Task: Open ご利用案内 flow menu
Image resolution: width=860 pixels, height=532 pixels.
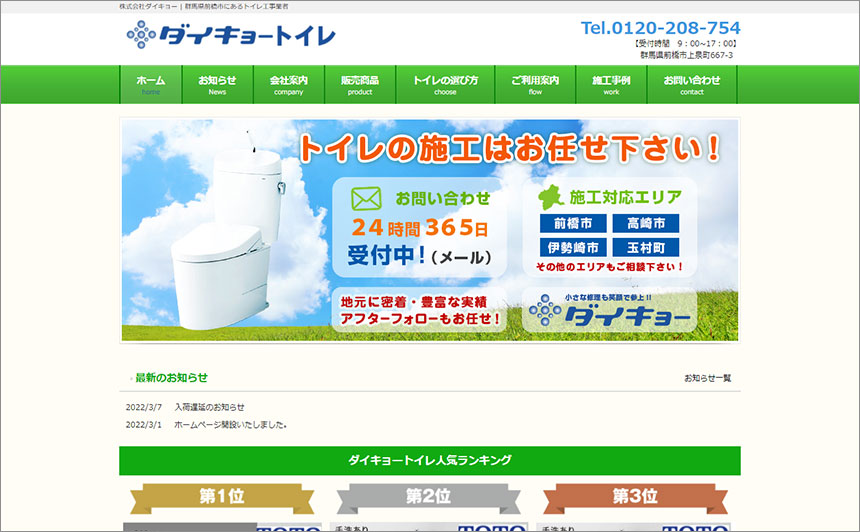Action: click(x=535, y=84)
